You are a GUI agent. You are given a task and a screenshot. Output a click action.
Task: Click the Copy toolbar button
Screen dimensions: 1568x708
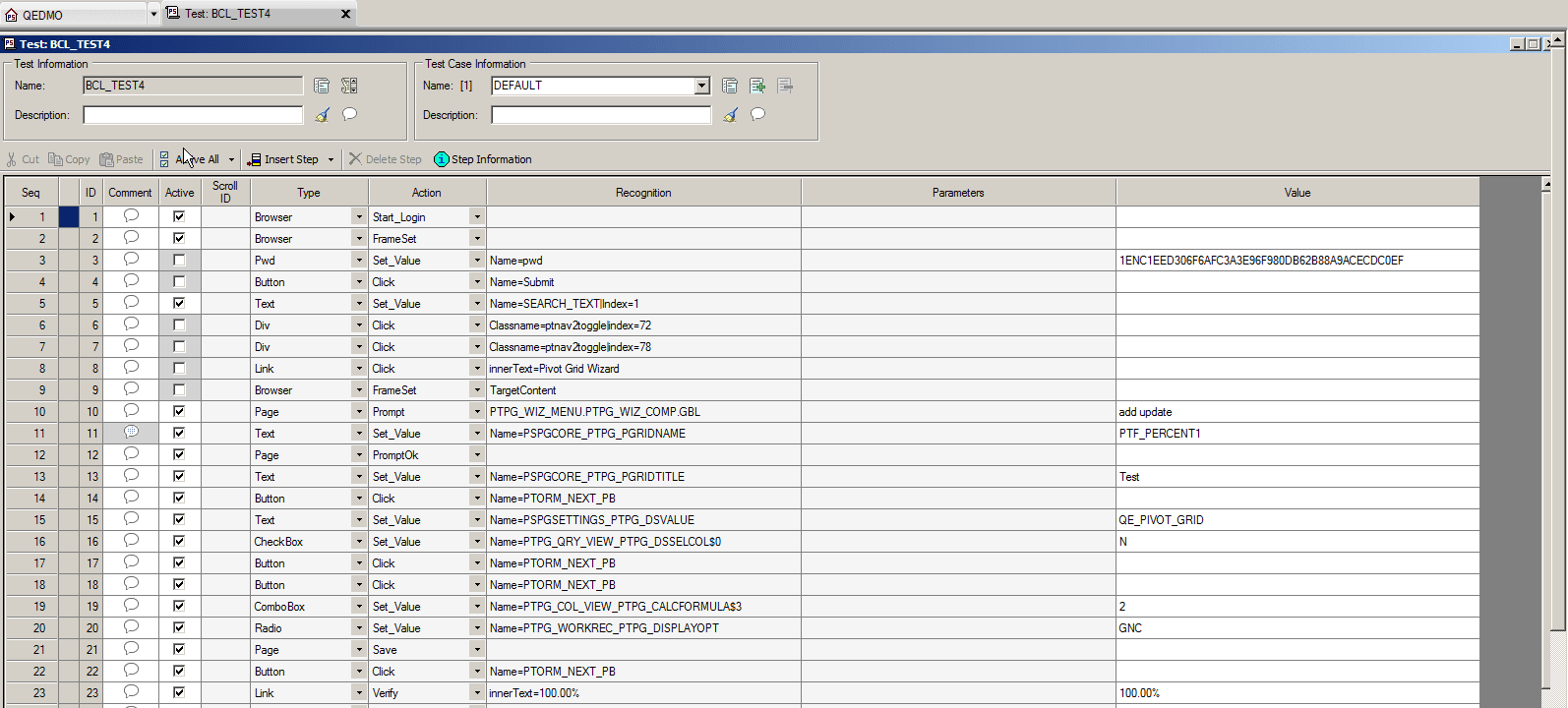click(69, 159)
